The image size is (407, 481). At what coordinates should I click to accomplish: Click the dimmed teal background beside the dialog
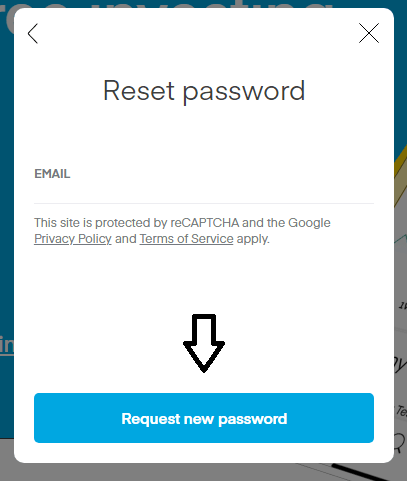tap(6, 200)
